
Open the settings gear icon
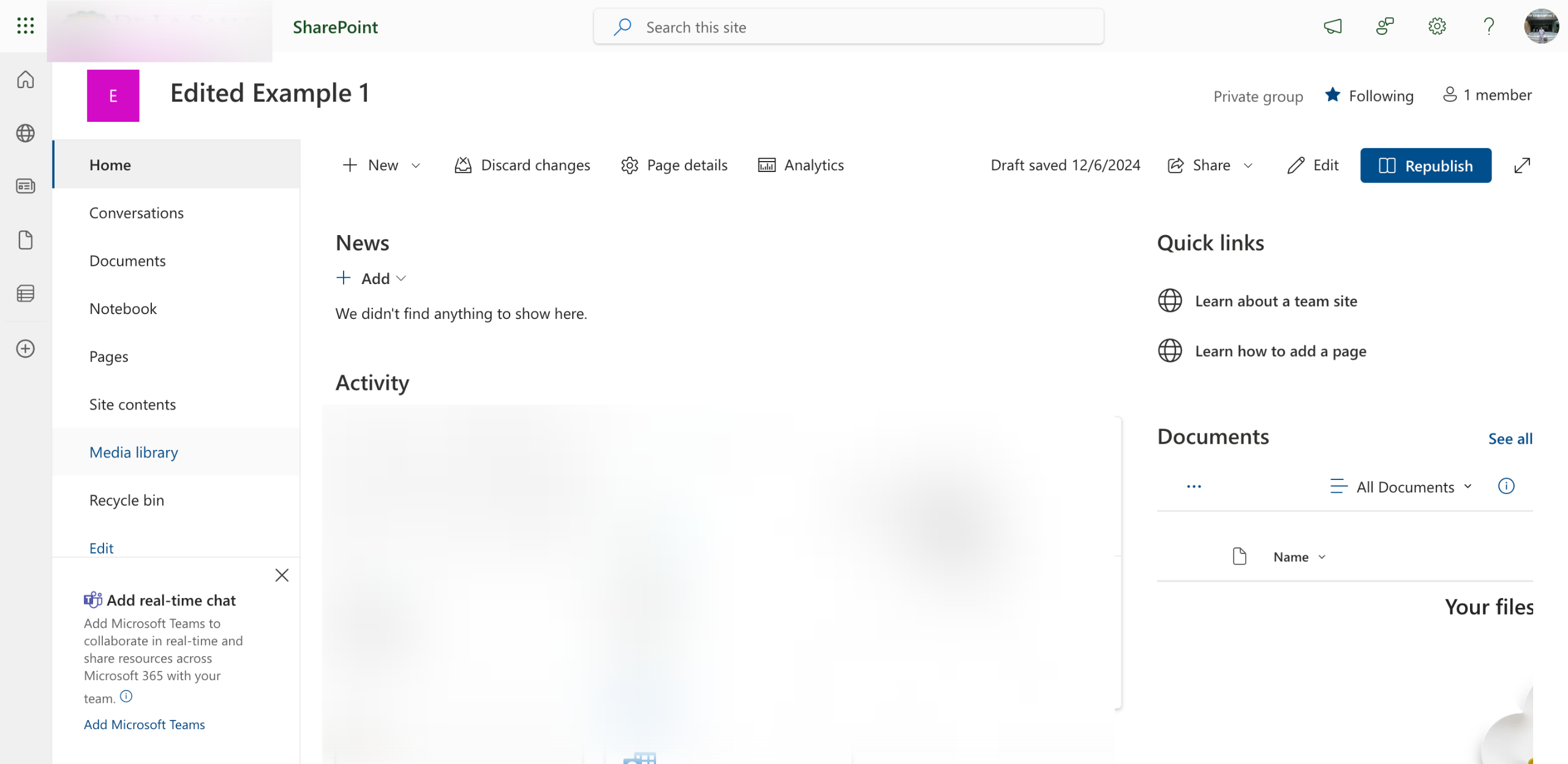[x=1437, y=26]
